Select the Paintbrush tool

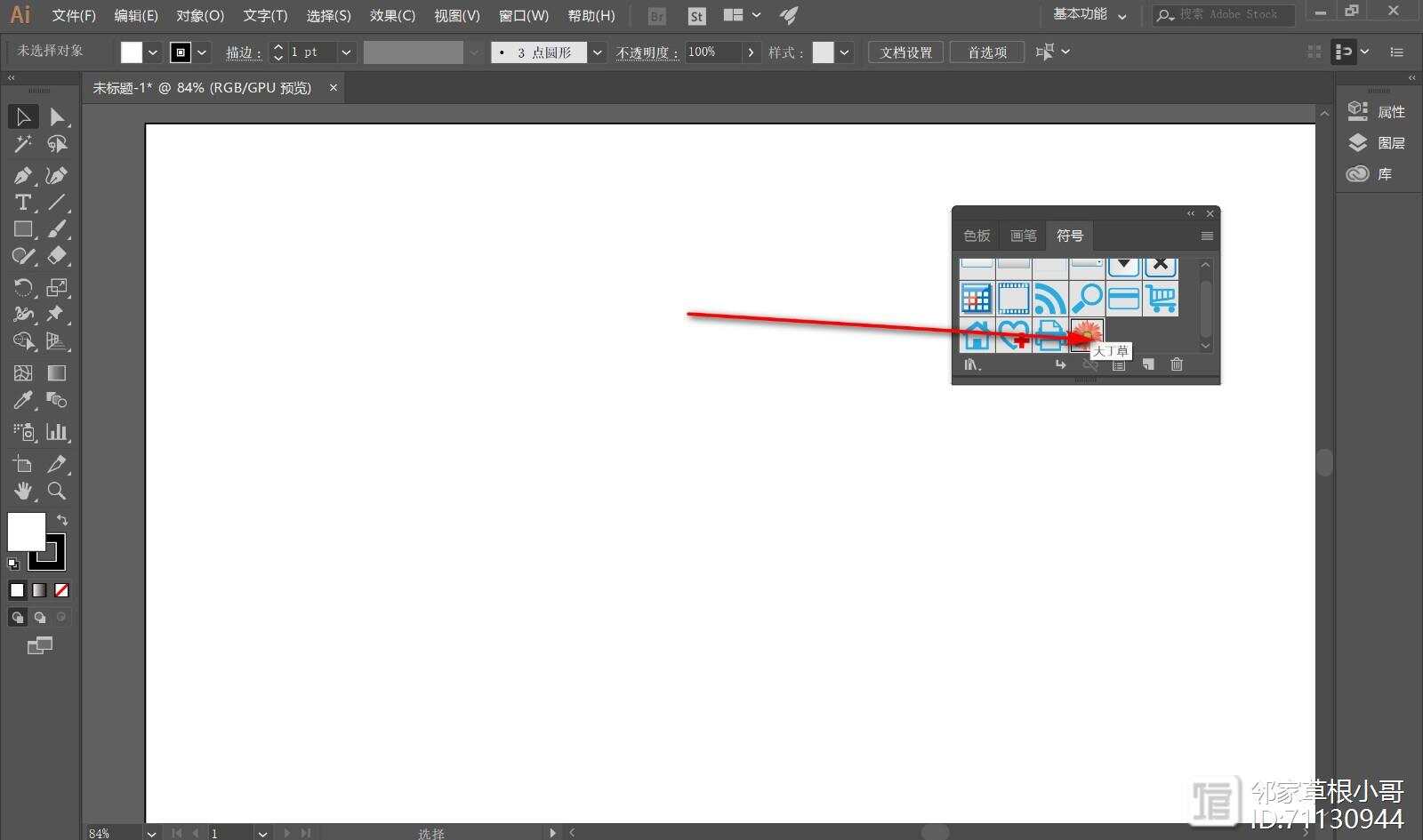coord(57,228)
